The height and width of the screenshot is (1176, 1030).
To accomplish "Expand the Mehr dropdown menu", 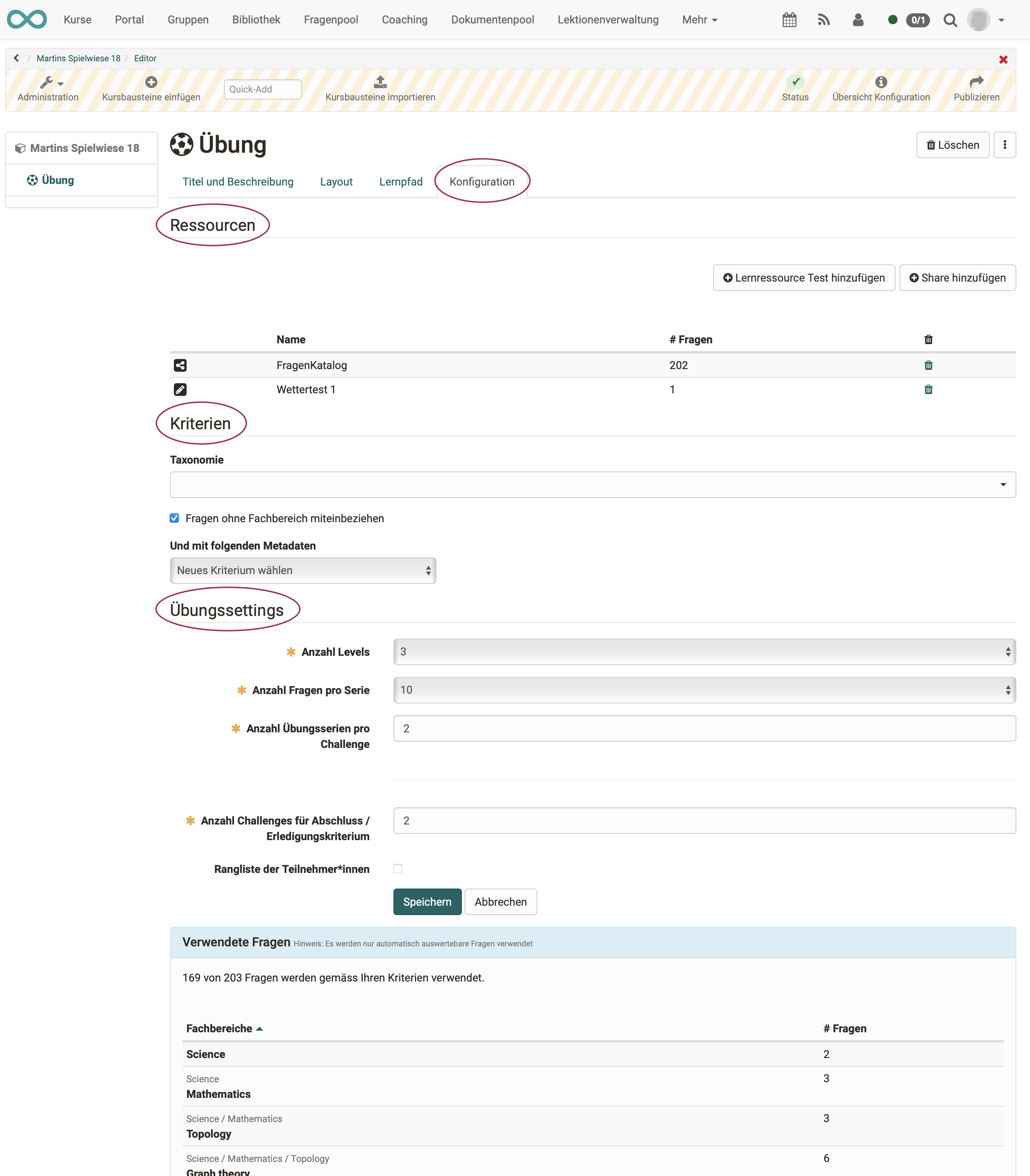I will pos(699,20).
